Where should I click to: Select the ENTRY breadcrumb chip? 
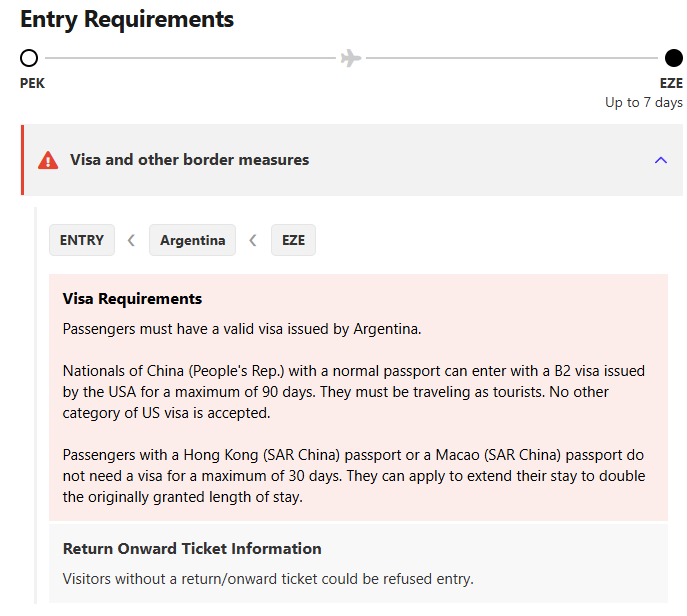[82, 240]
